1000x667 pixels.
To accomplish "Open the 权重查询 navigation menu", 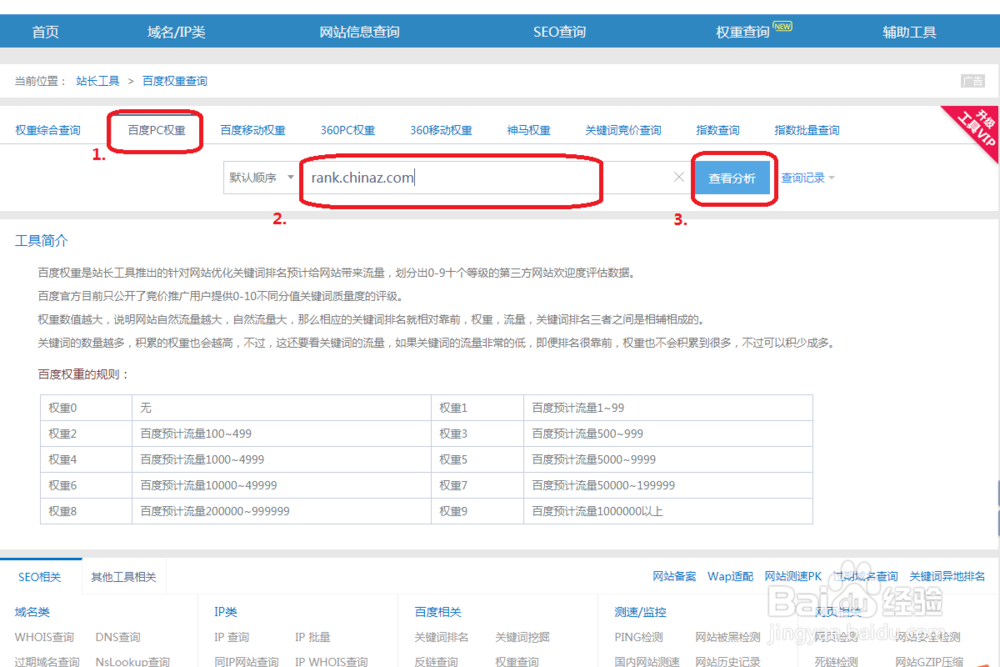I will 742,32.
